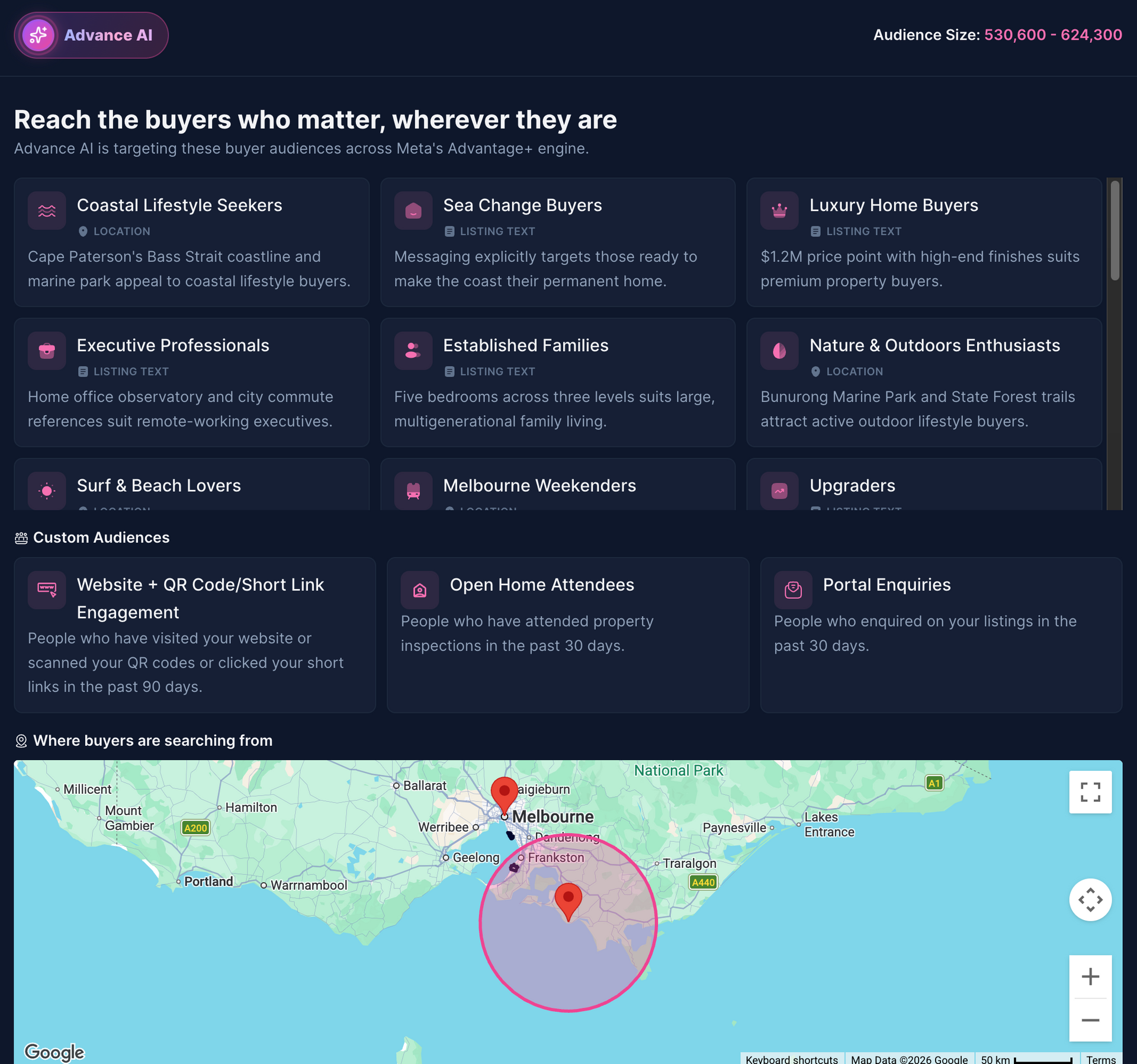
Task: Click the Website engagement www icon
Action: tap(47, 590)
